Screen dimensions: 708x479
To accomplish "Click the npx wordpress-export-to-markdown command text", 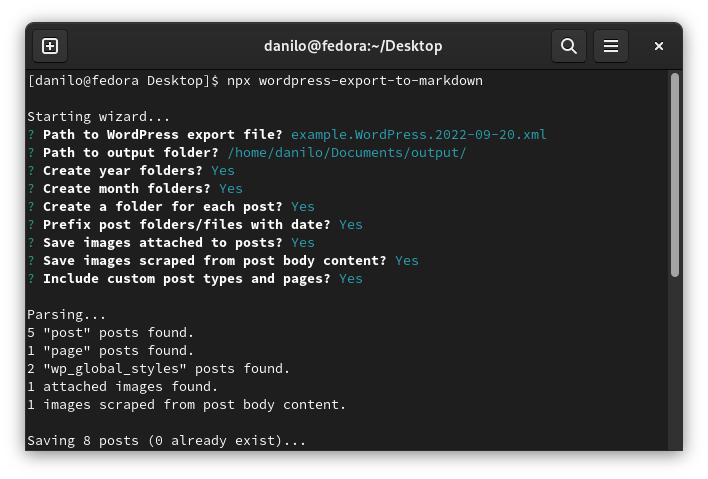I will [354, 80].
